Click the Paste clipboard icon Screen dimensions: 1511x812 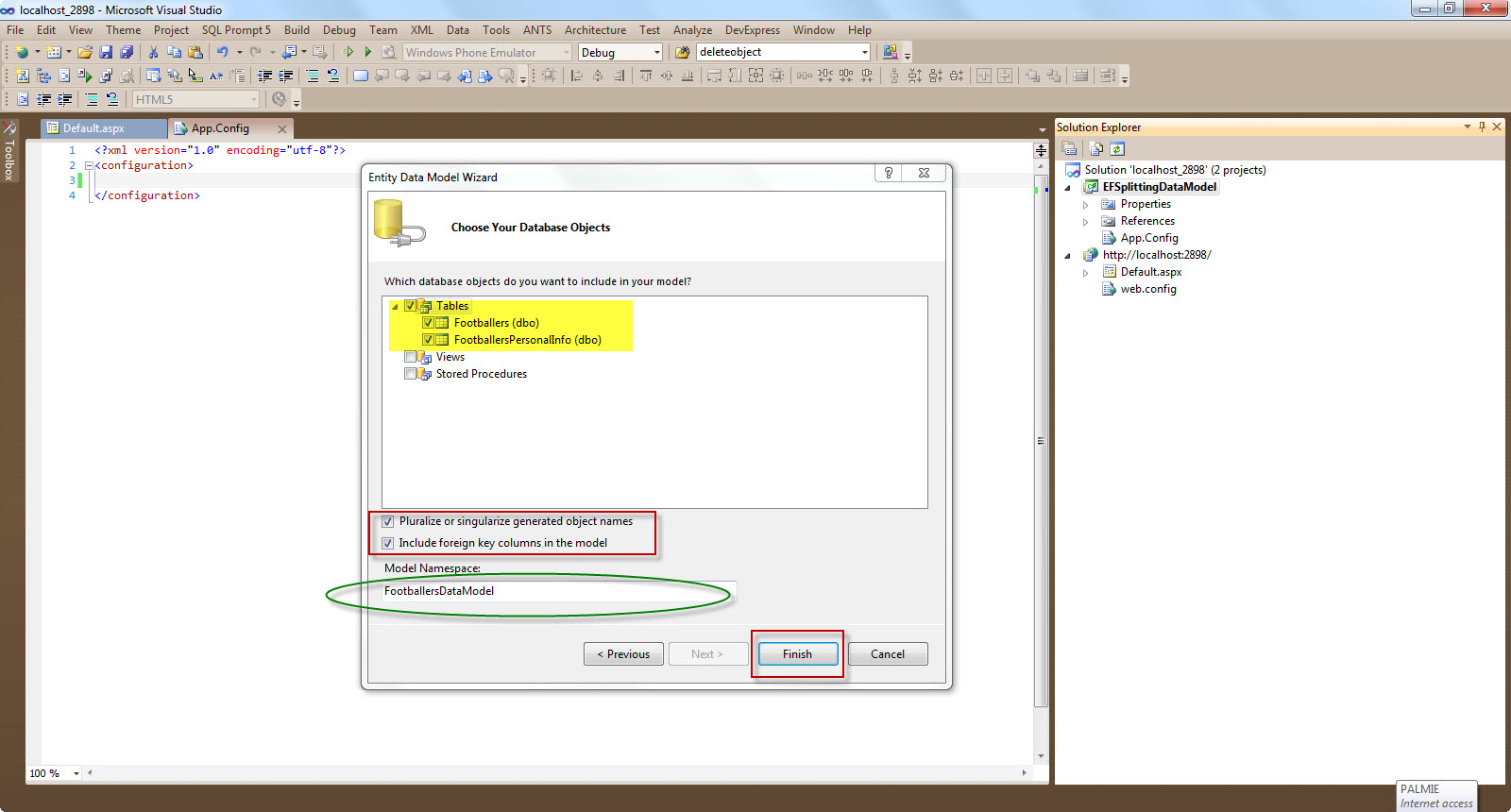[195, 52]
